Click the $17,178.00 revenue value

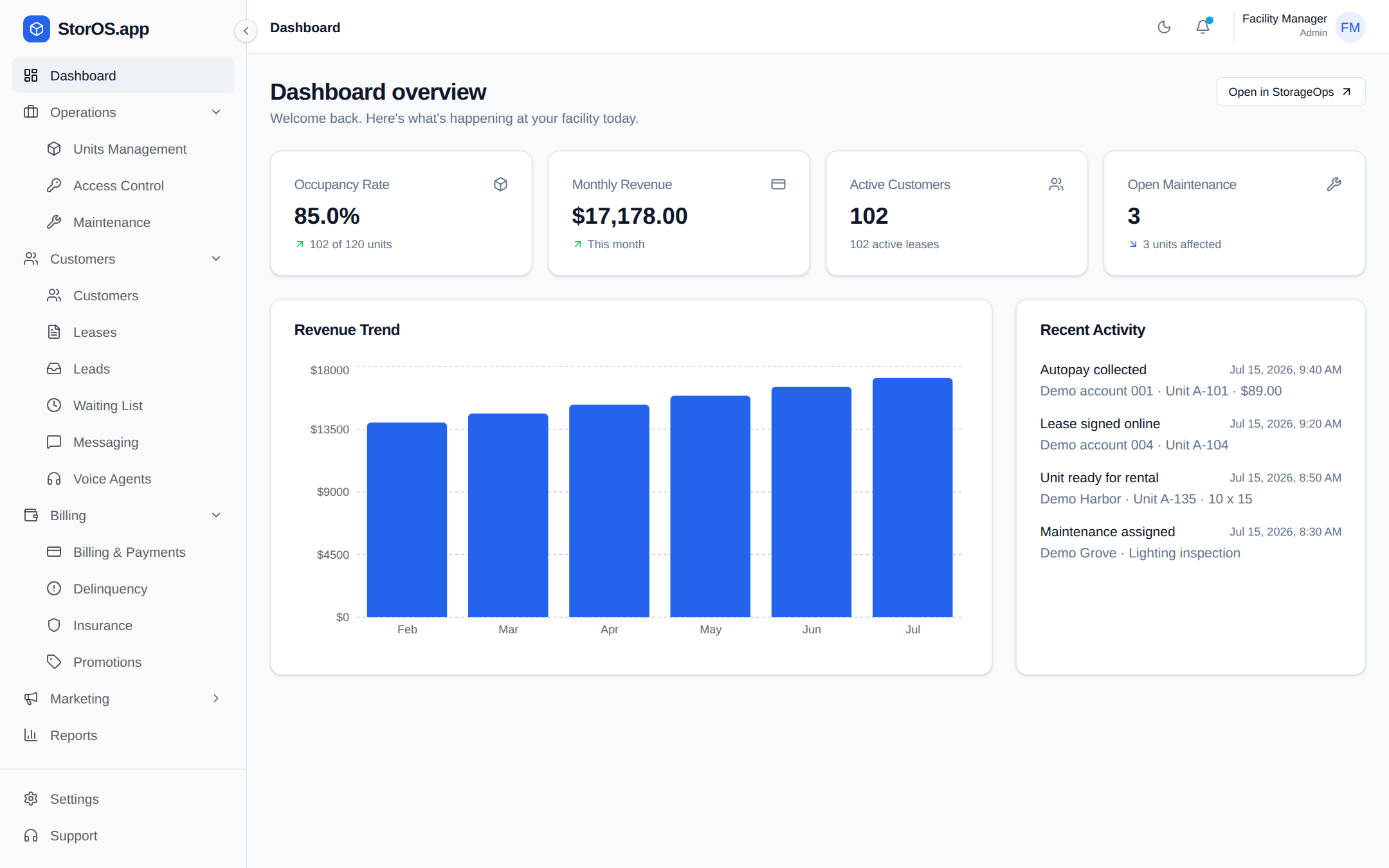[630, 216]
